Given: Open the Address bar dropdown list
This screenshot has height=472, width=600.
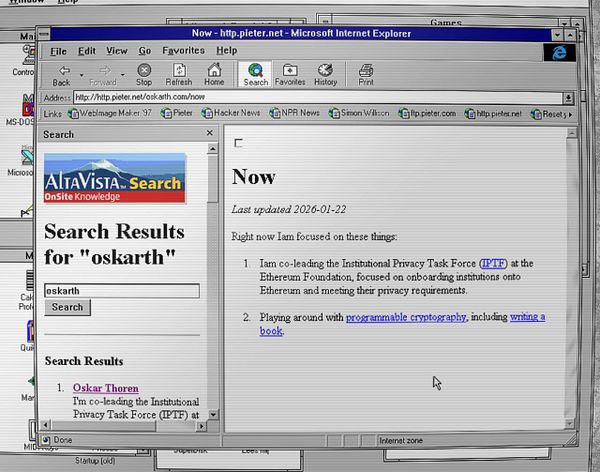Looking at the screenshot, I should [x=568, y=98].
